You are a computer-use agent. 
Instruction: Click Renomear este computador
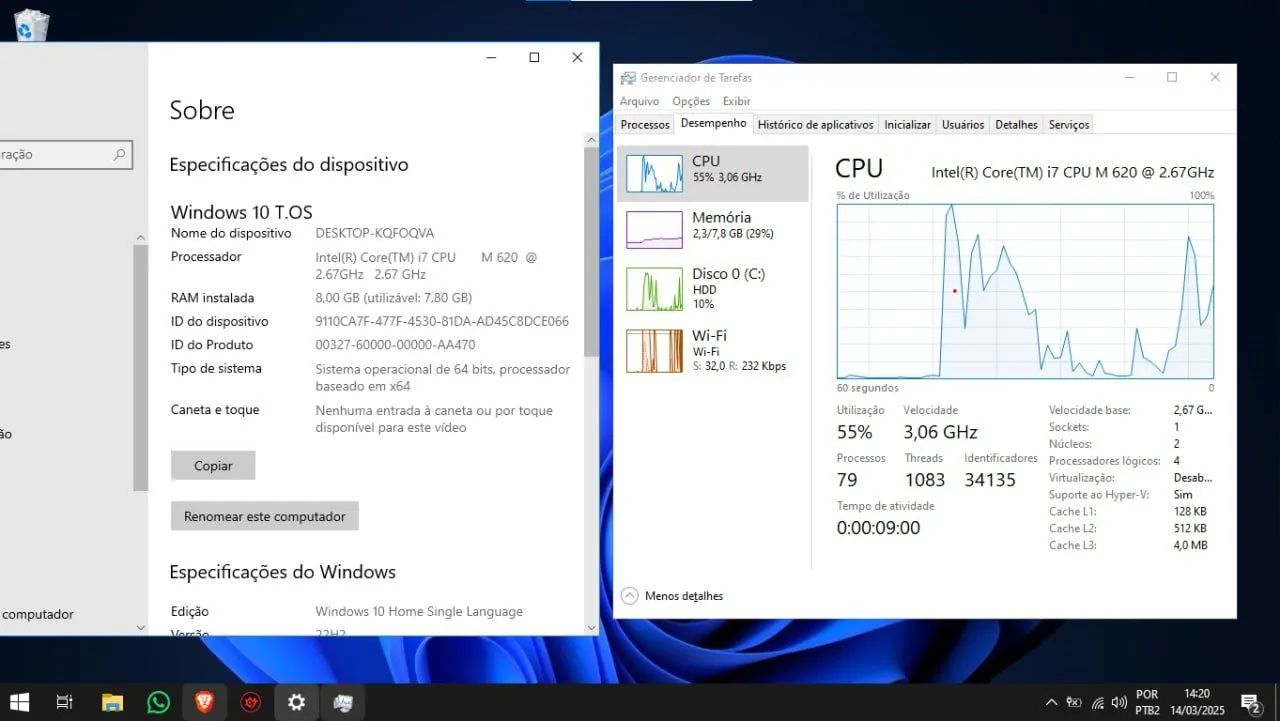[x=264, y=516]
